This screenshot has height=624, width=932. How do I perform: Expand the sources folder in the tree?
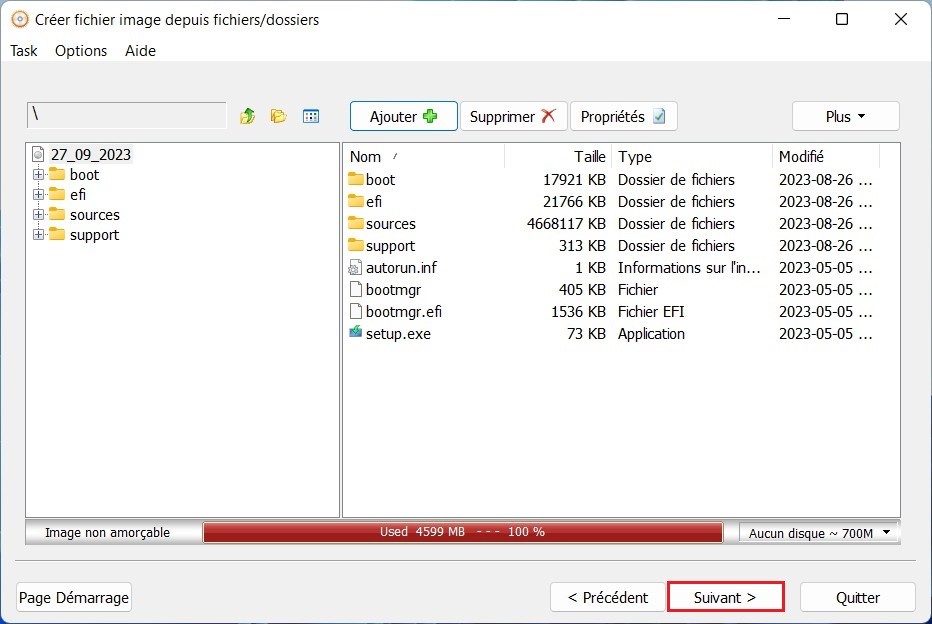click(x=37, y=214)
